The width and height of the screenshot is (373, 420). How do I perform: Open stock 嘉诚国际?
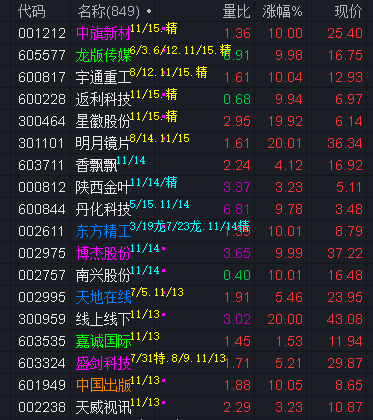point(103,341)
